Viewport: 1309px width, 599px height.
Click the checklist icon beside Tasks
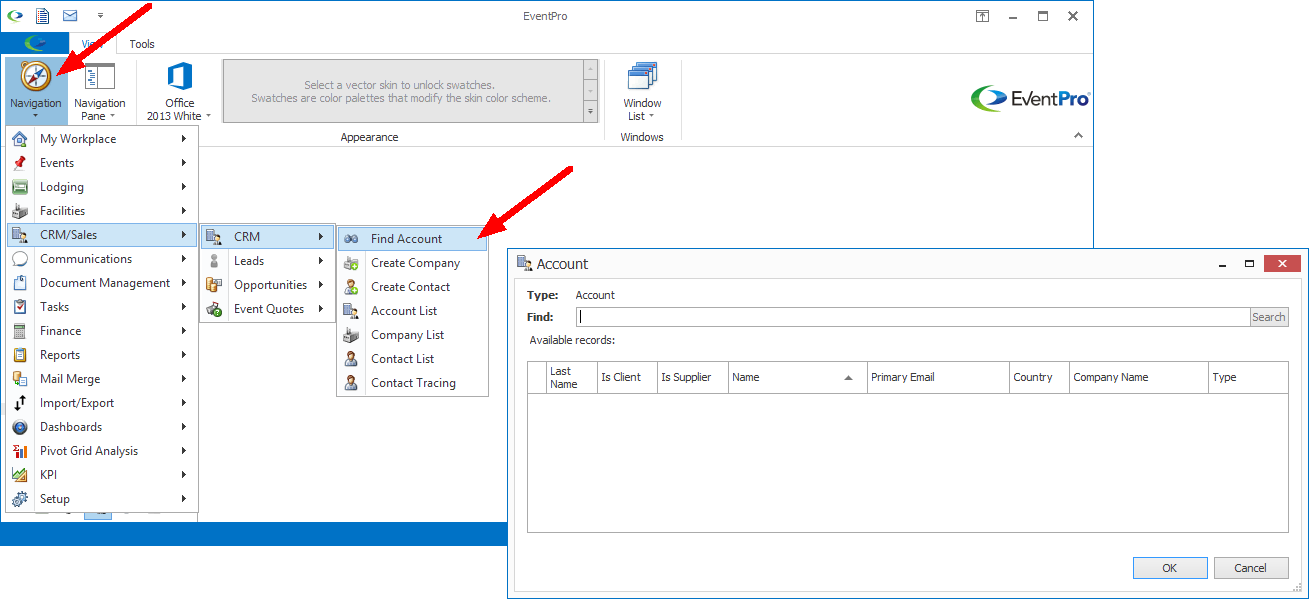(x=20, y=307)
